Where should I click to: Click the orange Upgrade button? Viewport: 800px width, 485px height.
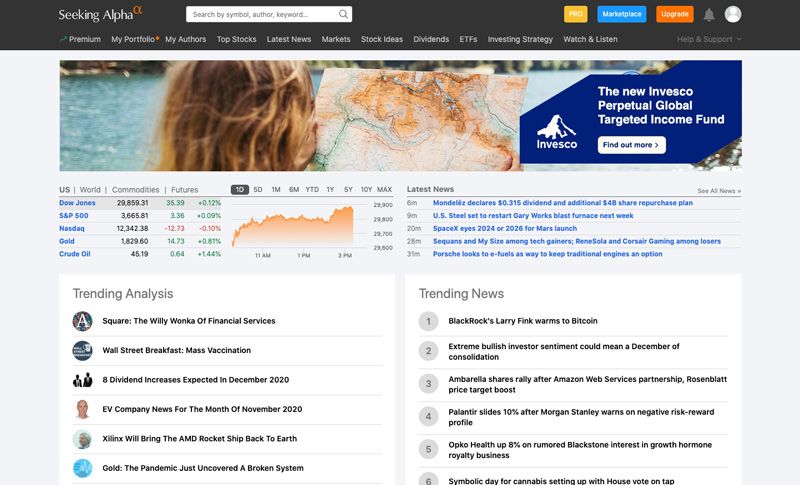click(x=674, y=14)
